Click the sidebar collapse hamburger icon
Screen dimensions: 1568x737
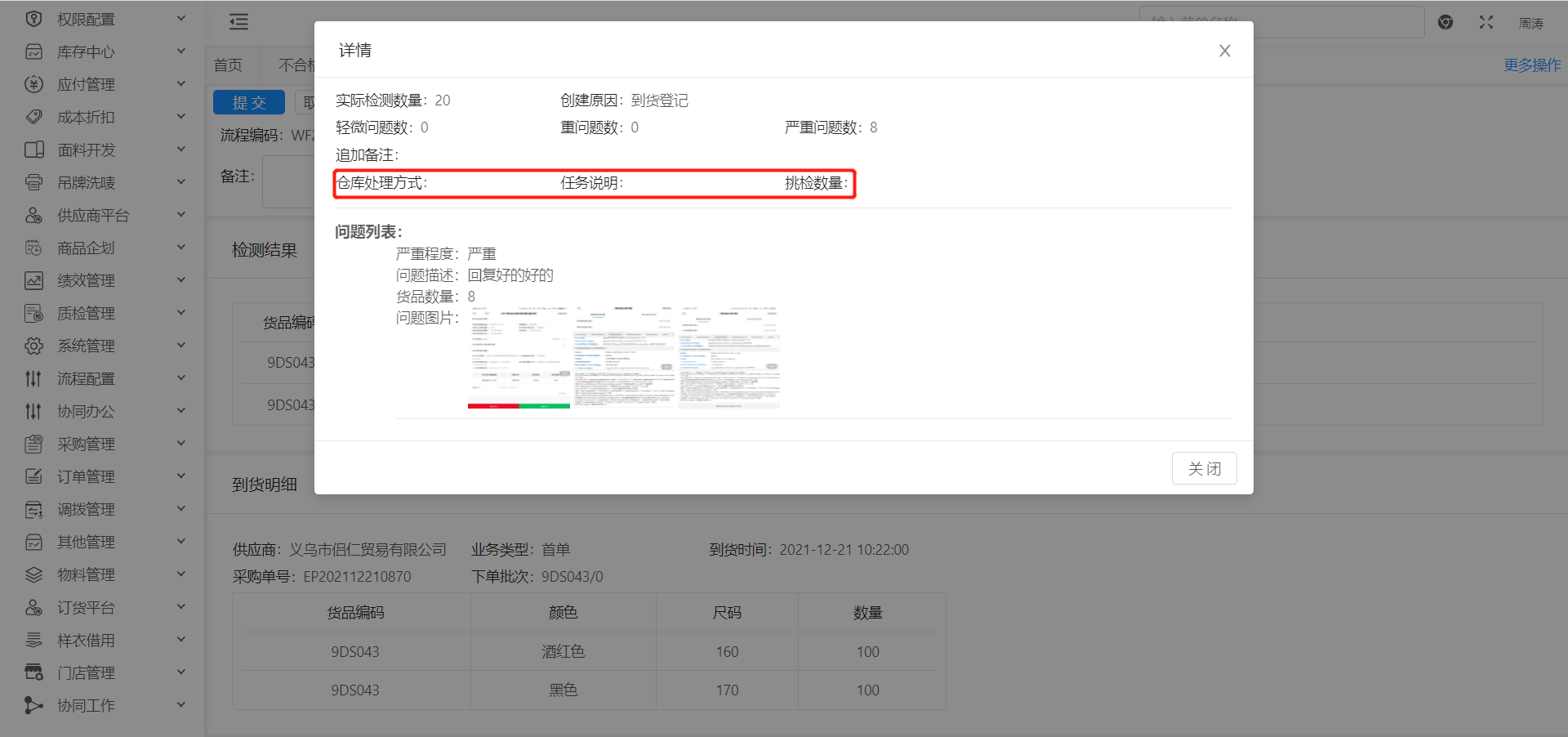(238, 22)
